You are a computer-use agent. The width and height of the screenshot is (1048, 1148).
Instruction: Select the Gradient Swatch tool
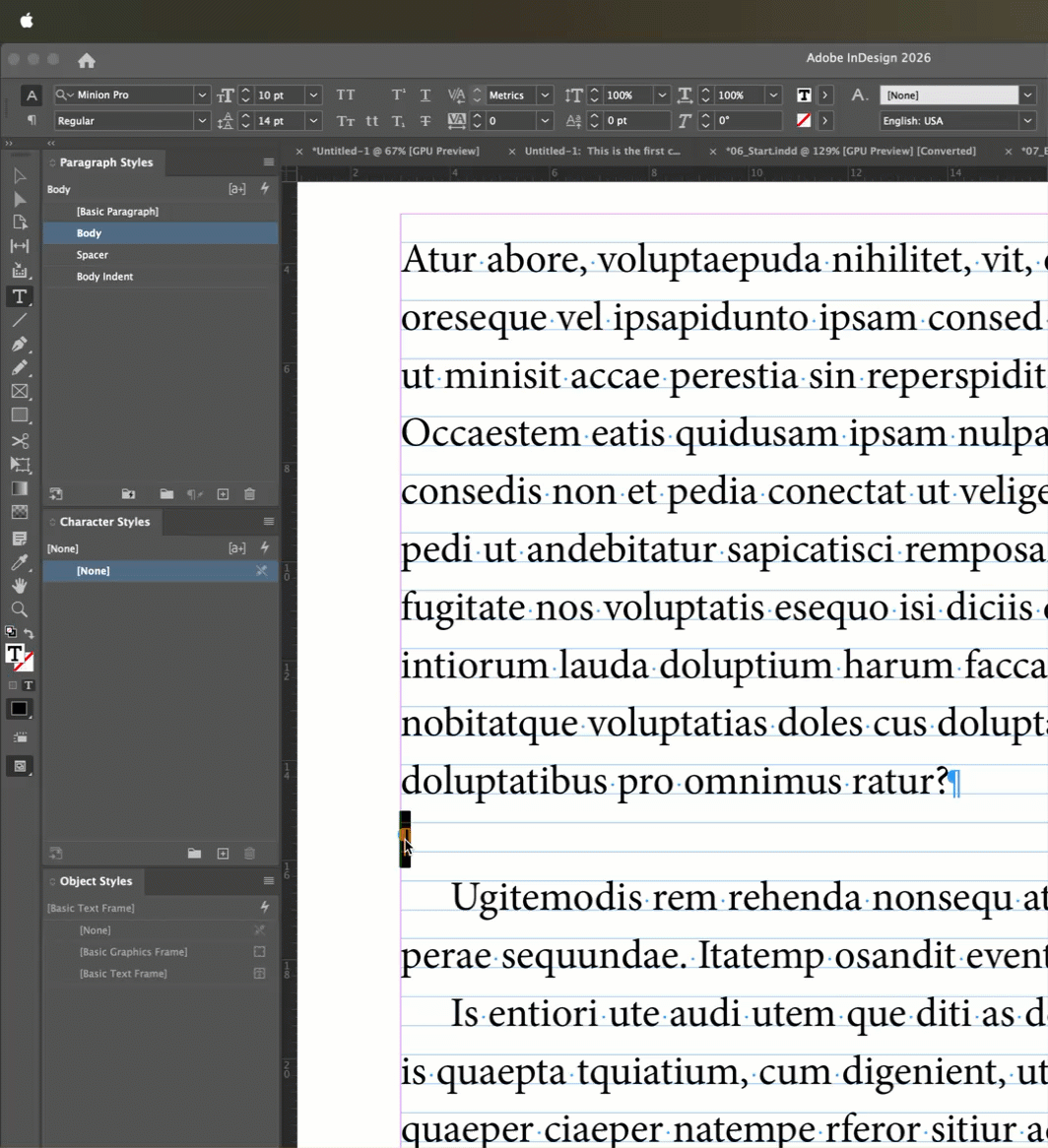pyautogui.click(x=20, y=488)
